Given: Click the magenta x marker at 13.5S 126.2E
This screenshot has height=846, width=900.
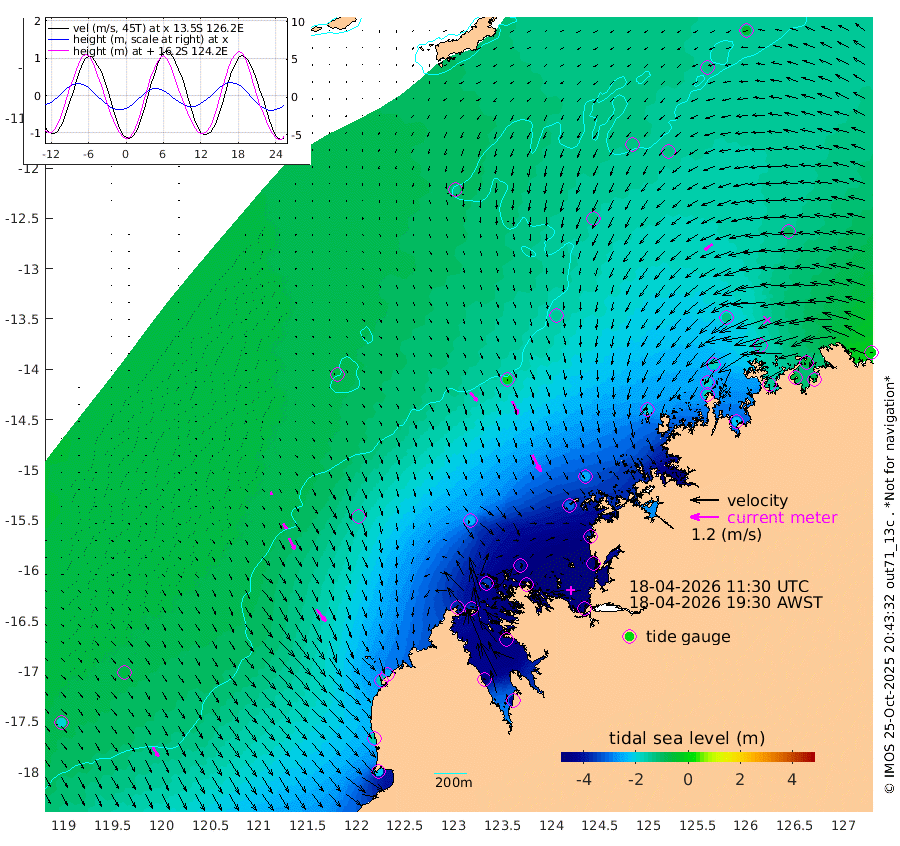Looking at the screenshot, I should coord(767,320).
